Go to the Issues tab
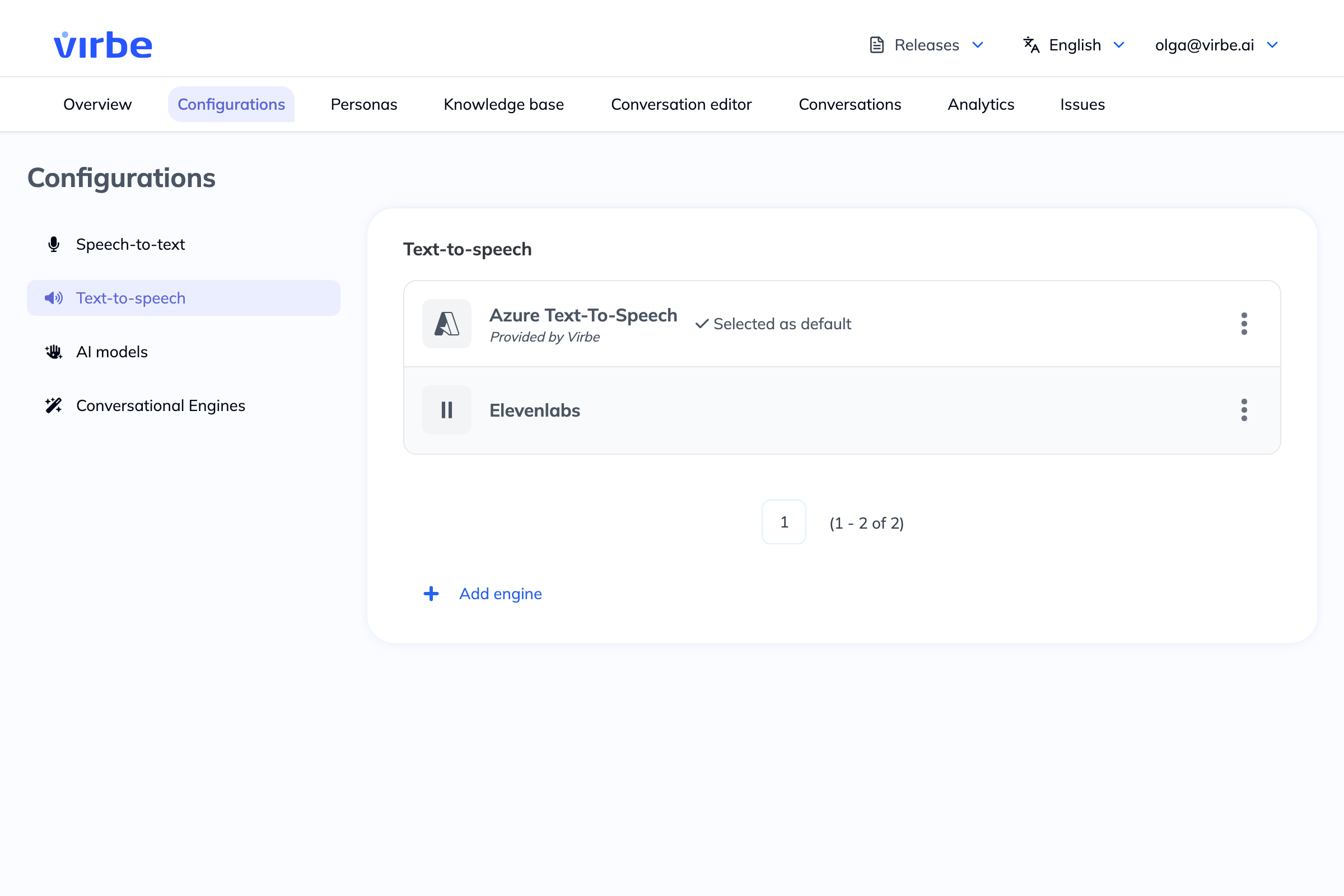Image resolution: width=1344 pixels, height=896 pixels. coord(1082,104)
